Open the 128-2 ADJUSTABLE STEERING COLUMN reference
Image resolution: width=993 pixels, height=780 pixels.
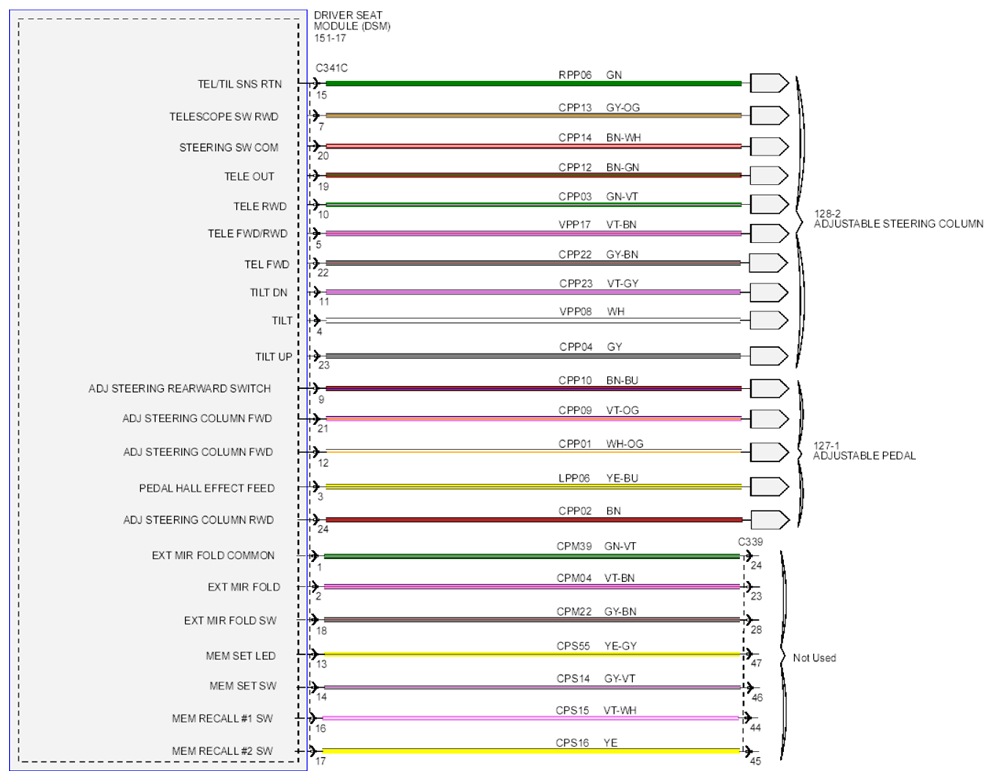[898, 219]
